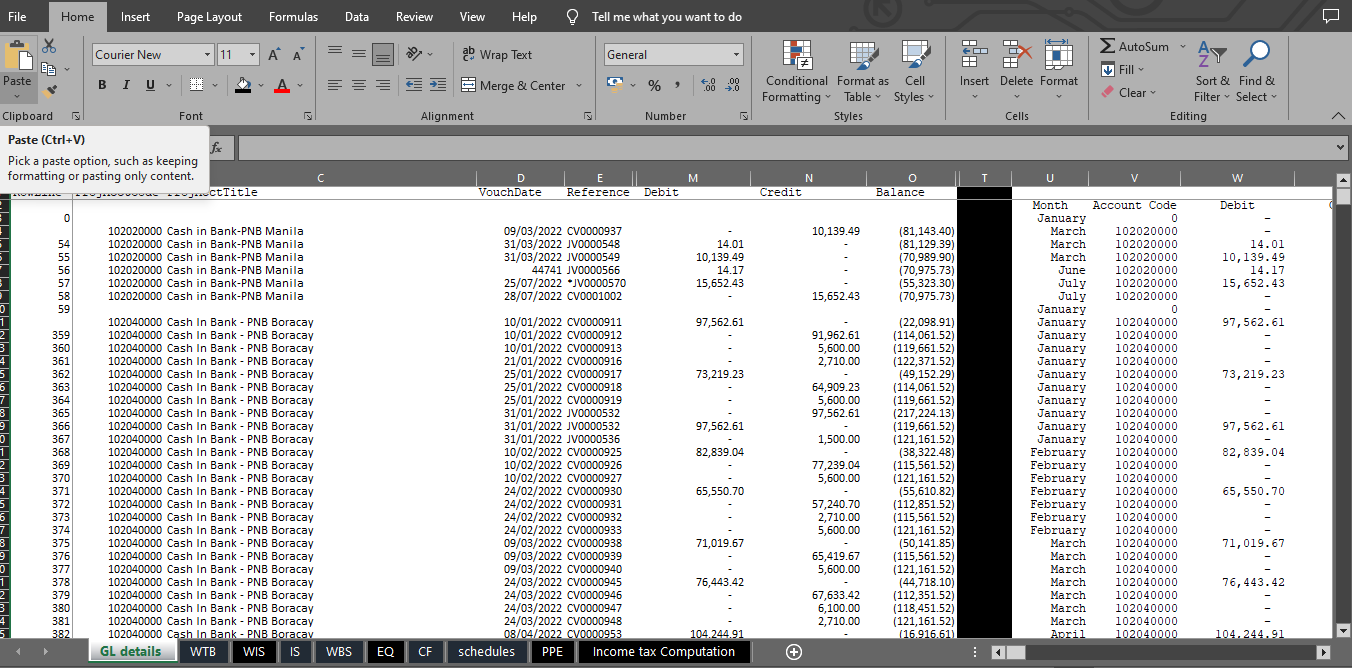Click Increase Decimal icon

[709, 86]
